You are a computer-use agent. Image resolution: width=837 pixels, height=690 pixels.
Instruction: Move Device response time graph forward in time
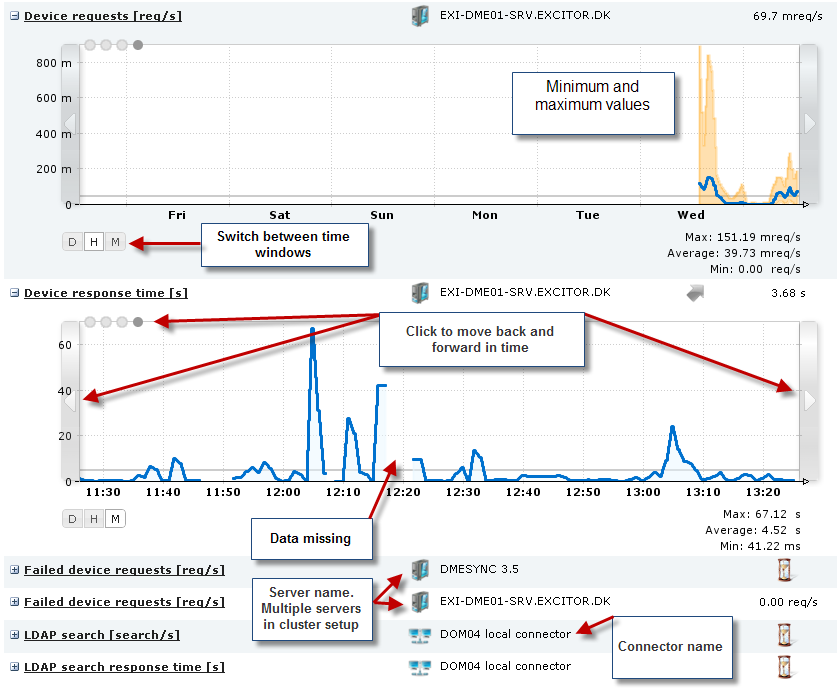tap(810, 400)
